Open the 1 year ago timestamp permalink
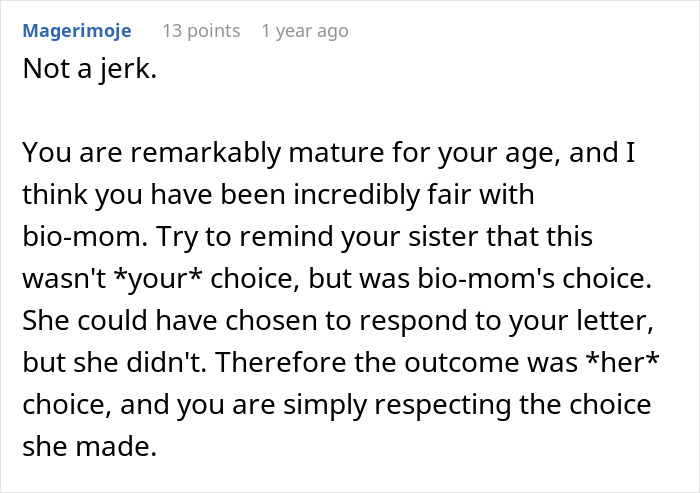Viewport: 700px width, 493px height. 304,31
